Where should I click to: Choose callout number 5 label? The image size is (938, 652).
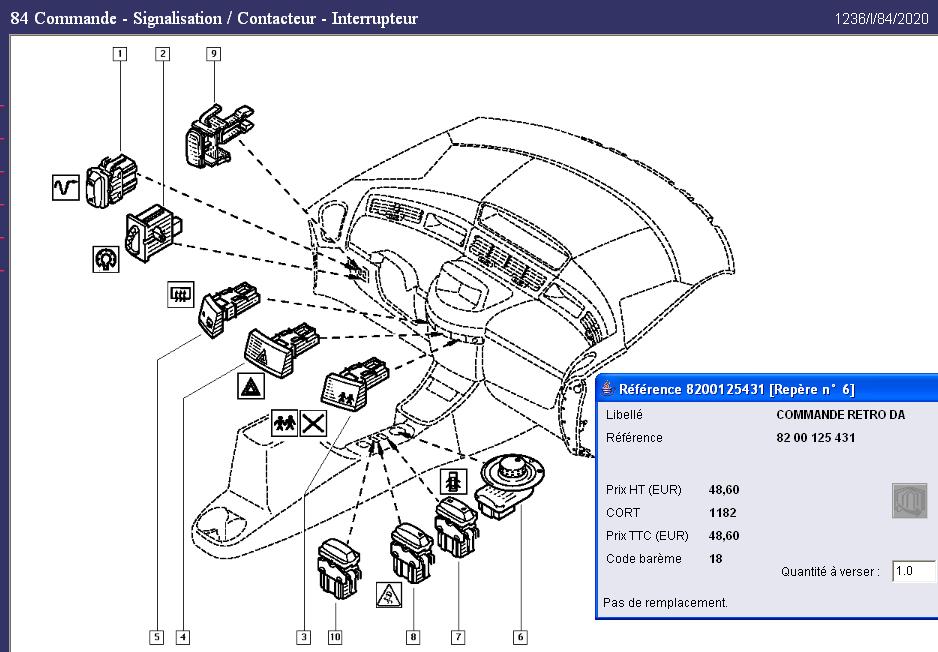click(156, 636)
